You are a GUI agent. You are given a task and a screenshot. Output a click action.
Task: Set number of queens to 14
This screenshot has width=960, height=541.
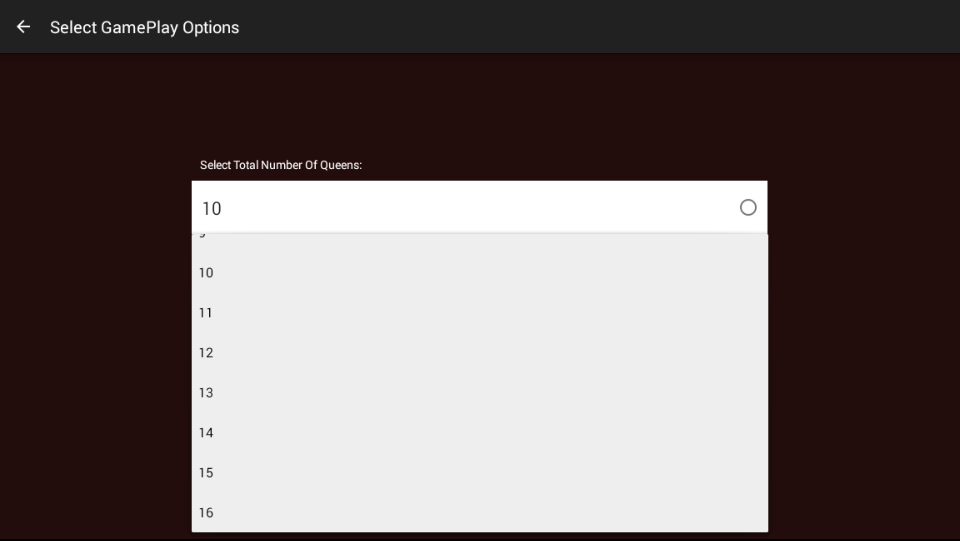[x=206, y=433]
